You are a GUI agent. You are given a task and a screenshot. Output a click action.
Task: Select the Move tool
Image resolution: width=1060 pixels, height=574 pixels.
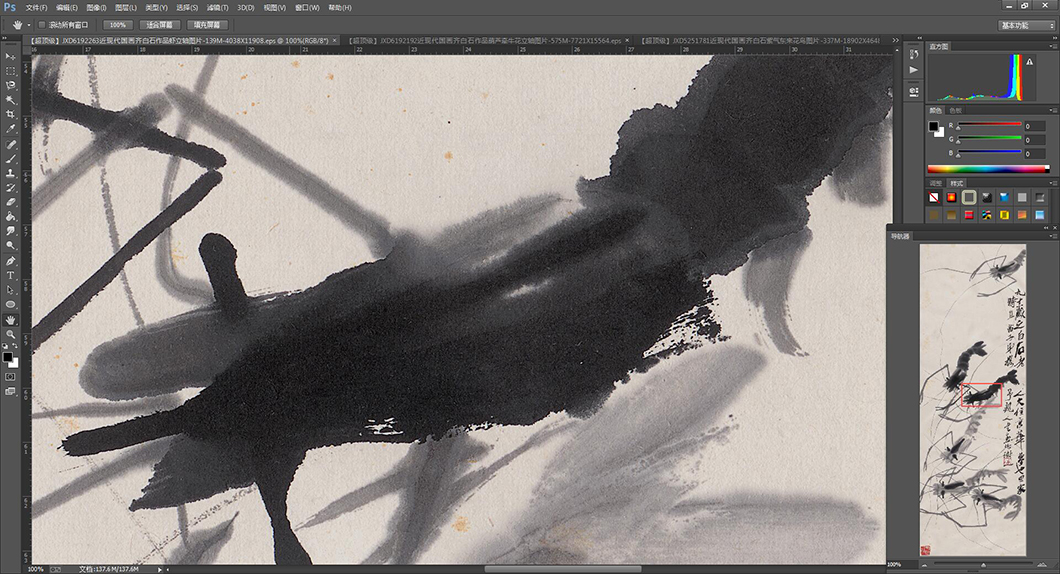[10, 57]
